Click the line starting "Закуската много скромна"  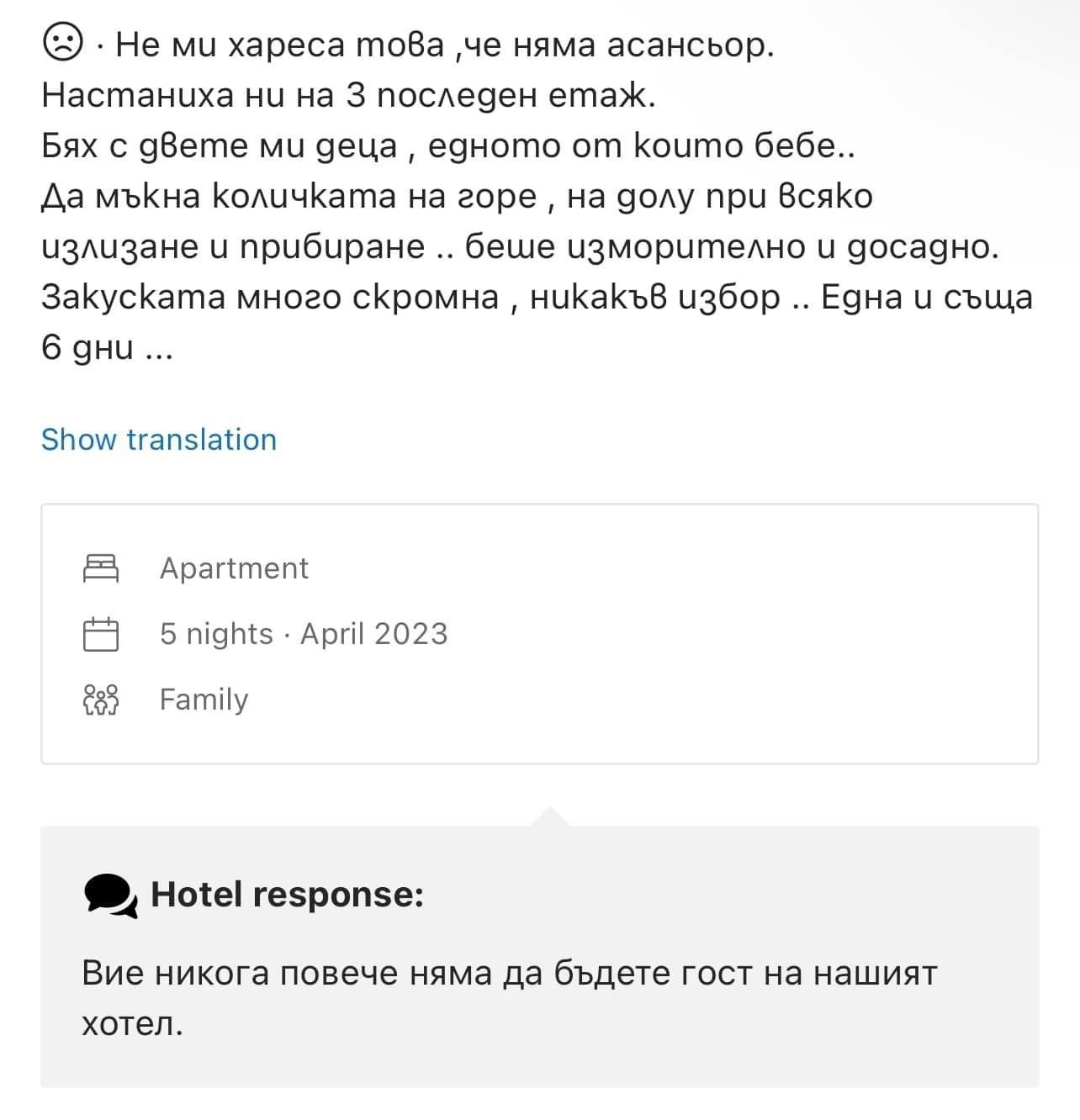(537, 298)
